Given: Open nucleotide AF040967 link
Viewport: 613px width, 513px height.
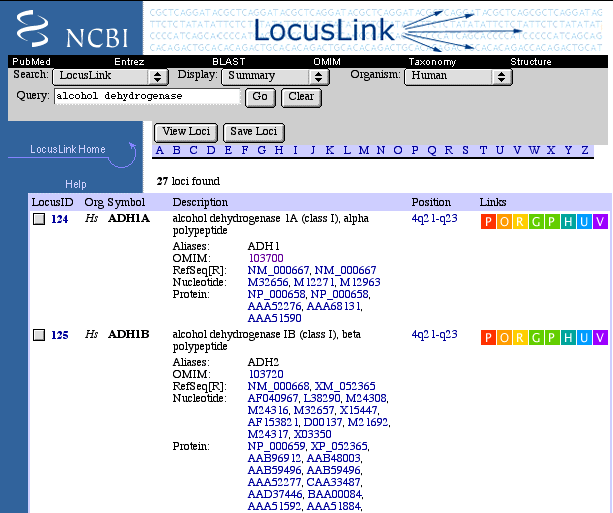Looking at the screenshot, I should 273,398.
